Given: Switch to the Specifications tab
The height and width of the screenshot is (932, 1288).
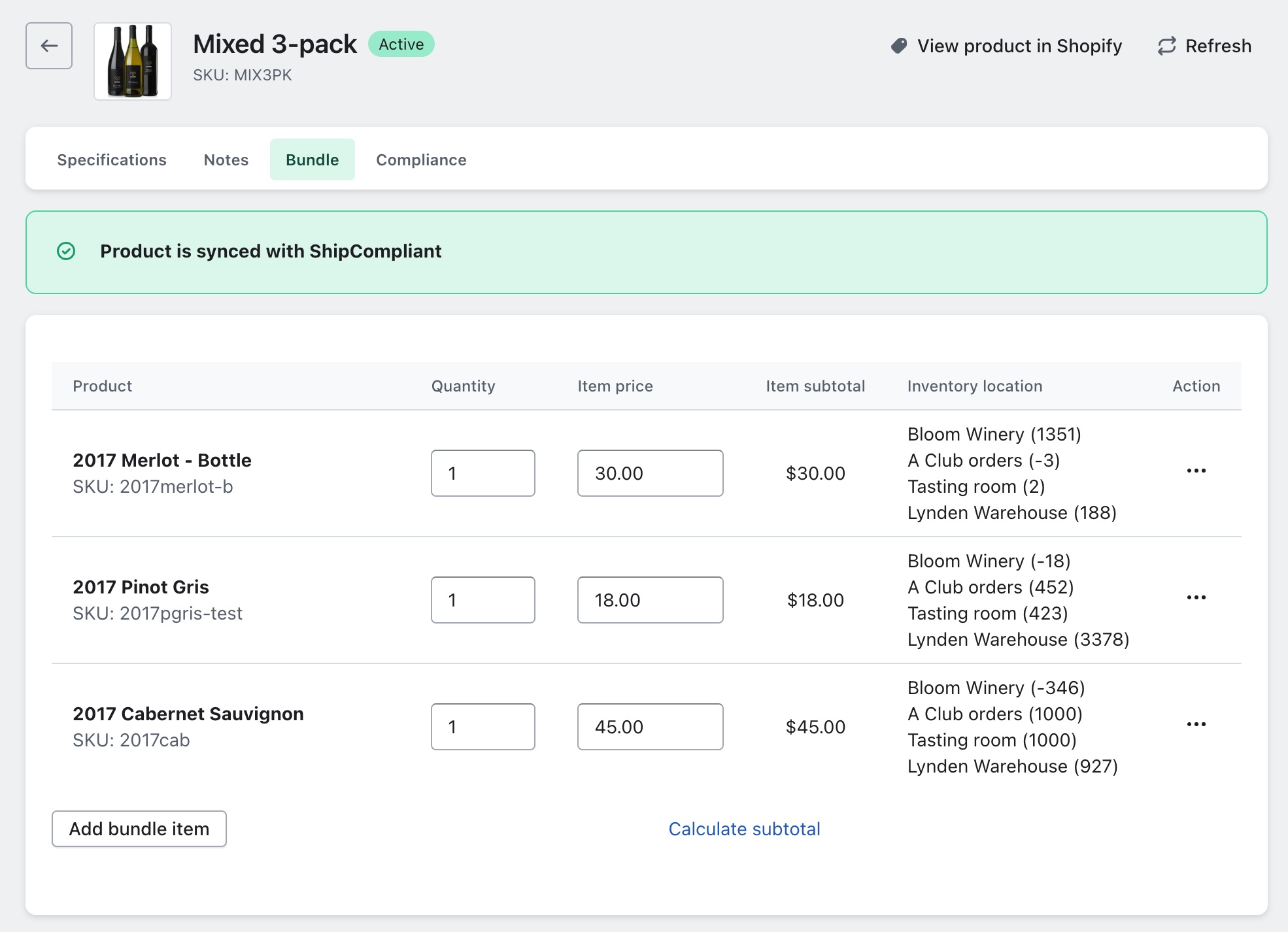Looking at the screenshot, I should [x=112, y=160].
